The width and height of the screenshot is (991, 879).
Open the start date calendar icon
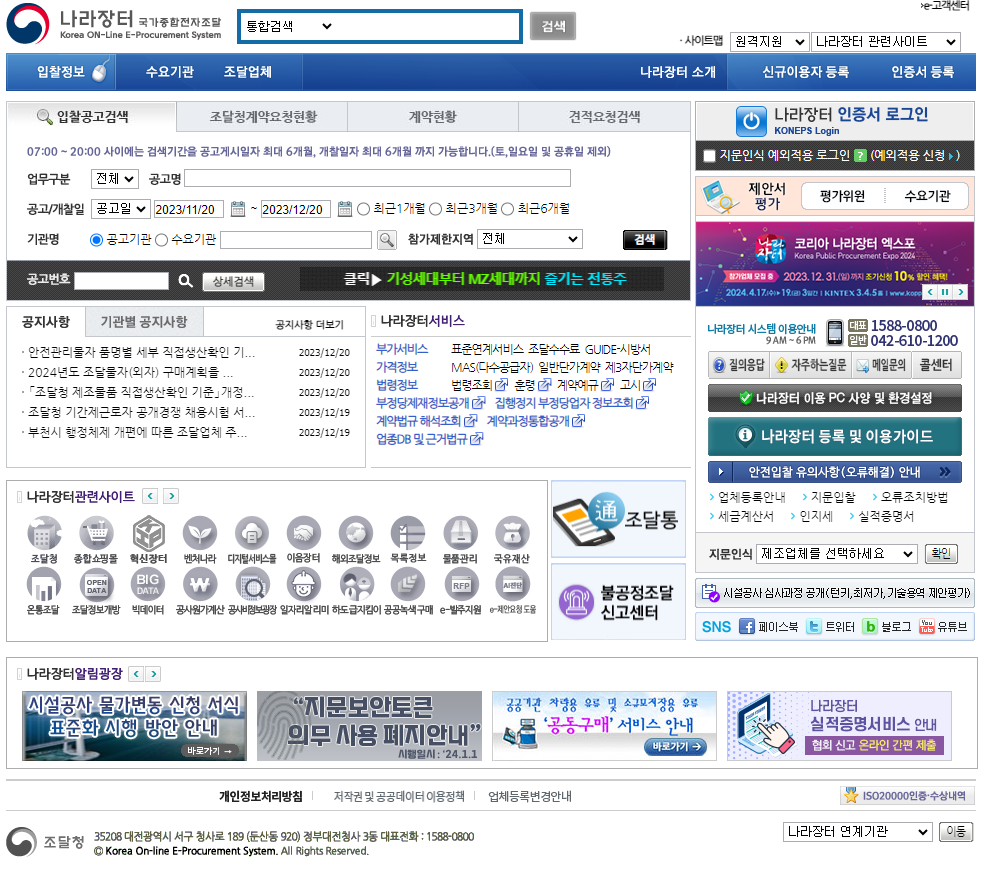[x=238, y=209]
